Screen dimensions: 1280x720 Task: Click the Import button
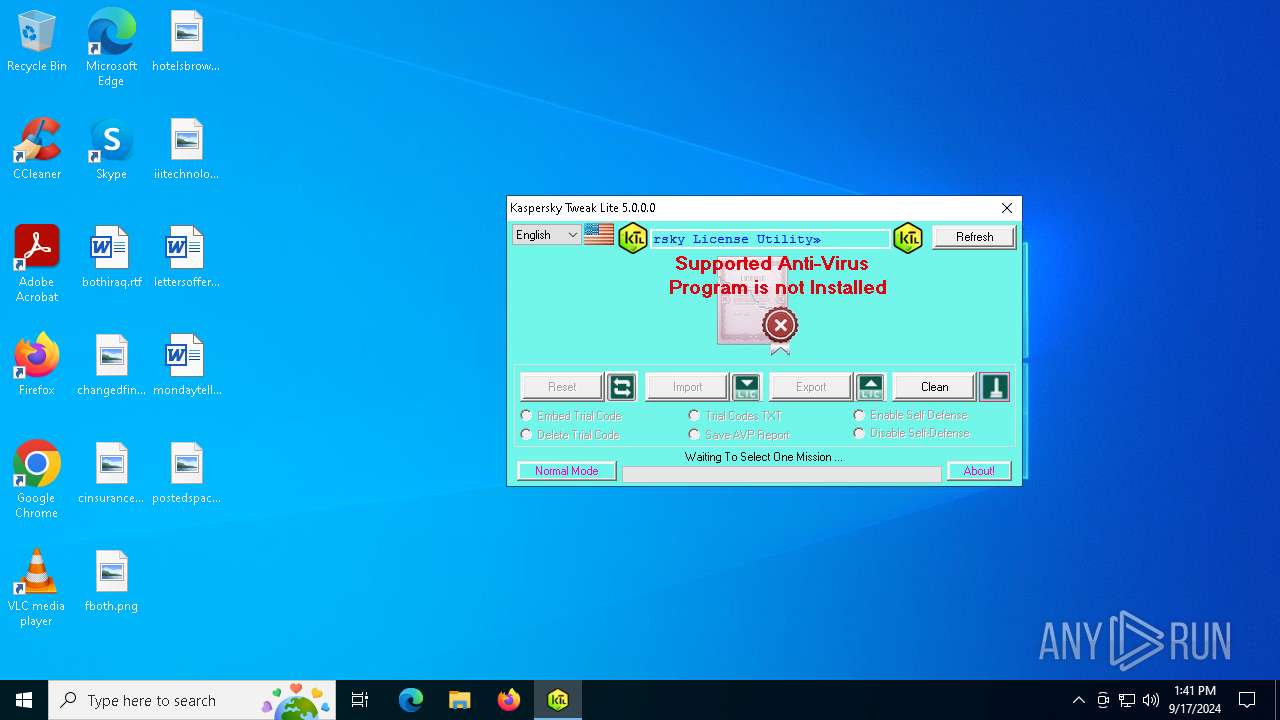687,387
